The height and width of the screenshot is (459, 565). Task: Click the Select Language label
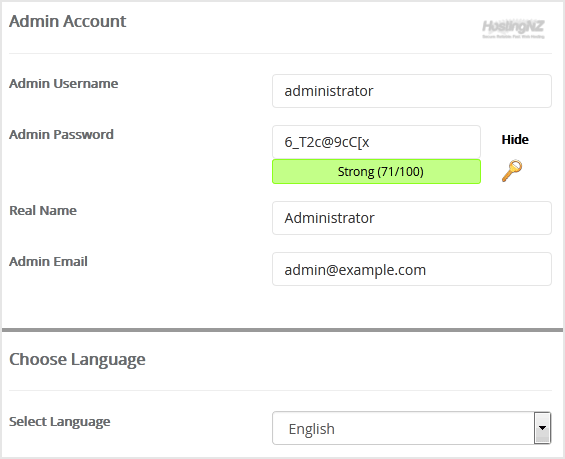click(59, 422)
